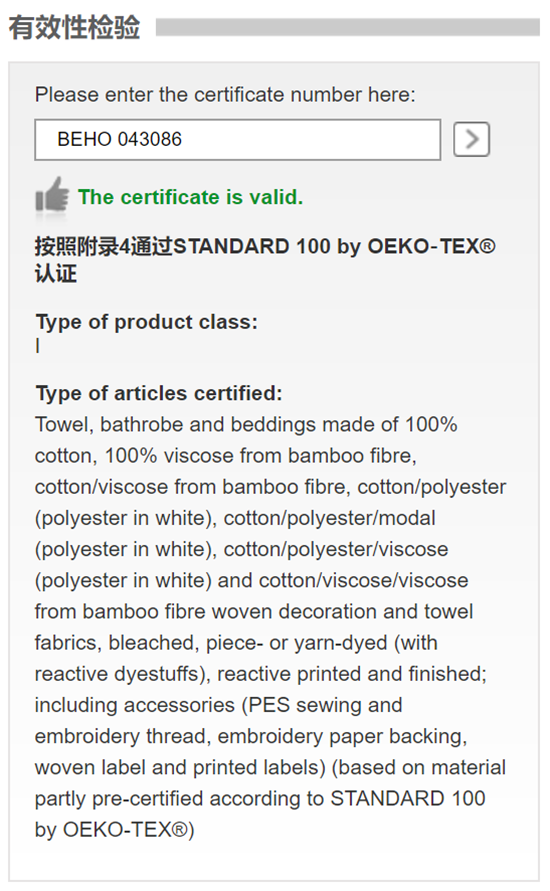Click 'Please enter the certificate number here:' prompt

[225, 94]
